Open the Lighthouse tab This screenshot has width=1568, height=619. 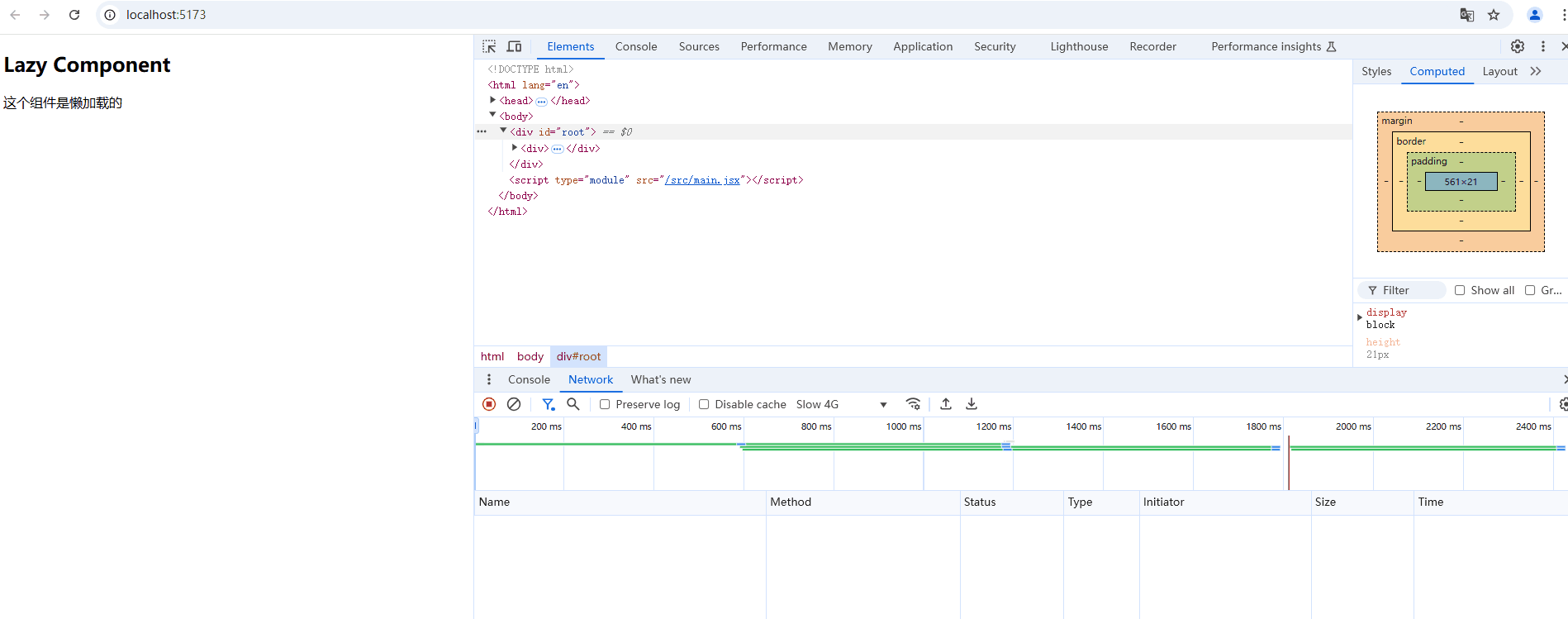[1079, 47]
